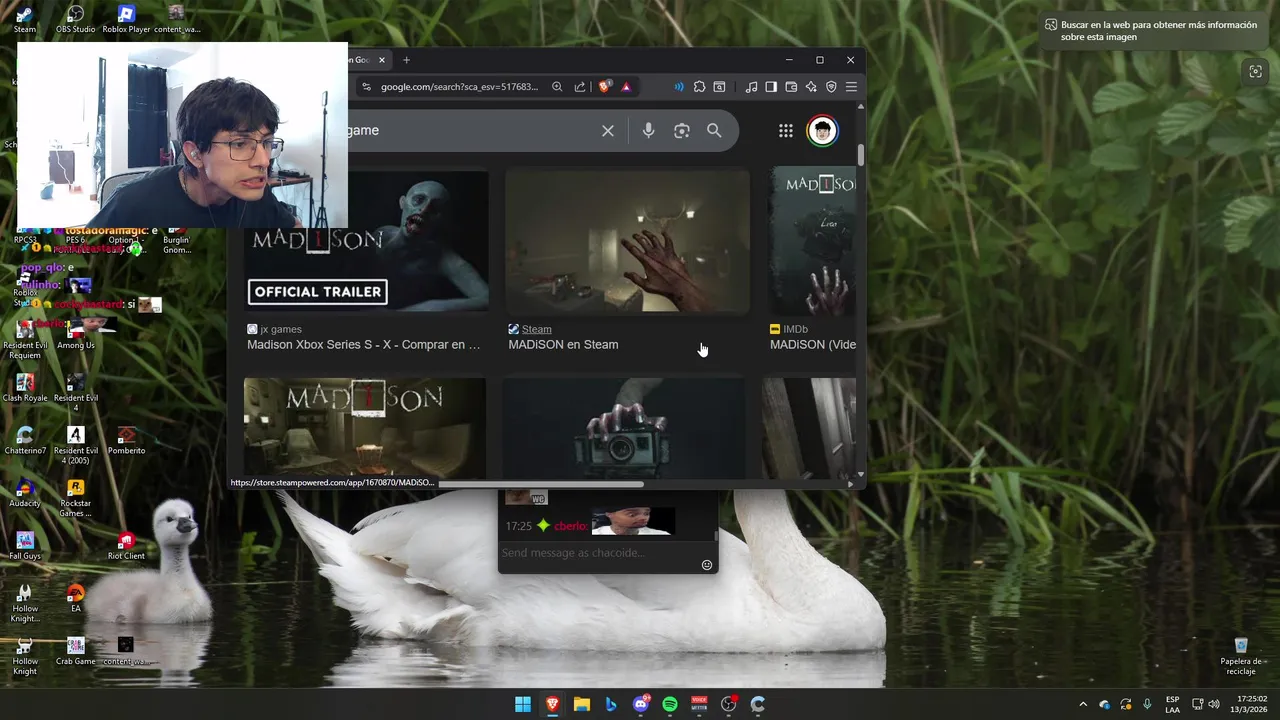This screenshot has width=1280, height=720.
Task: Open Discord from the taskbar
Action: [641, 704]
